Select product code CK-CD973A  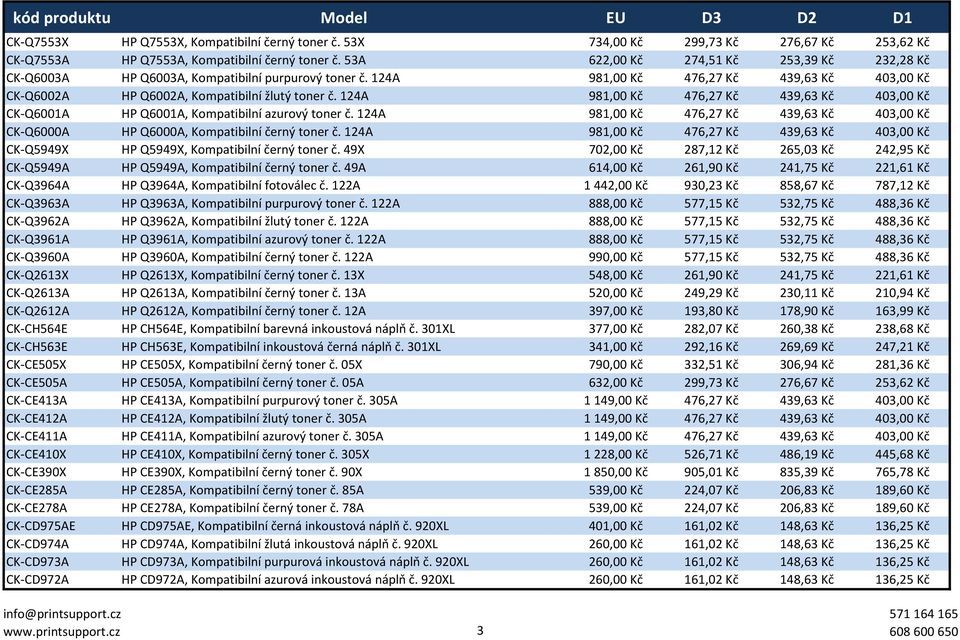37,562
